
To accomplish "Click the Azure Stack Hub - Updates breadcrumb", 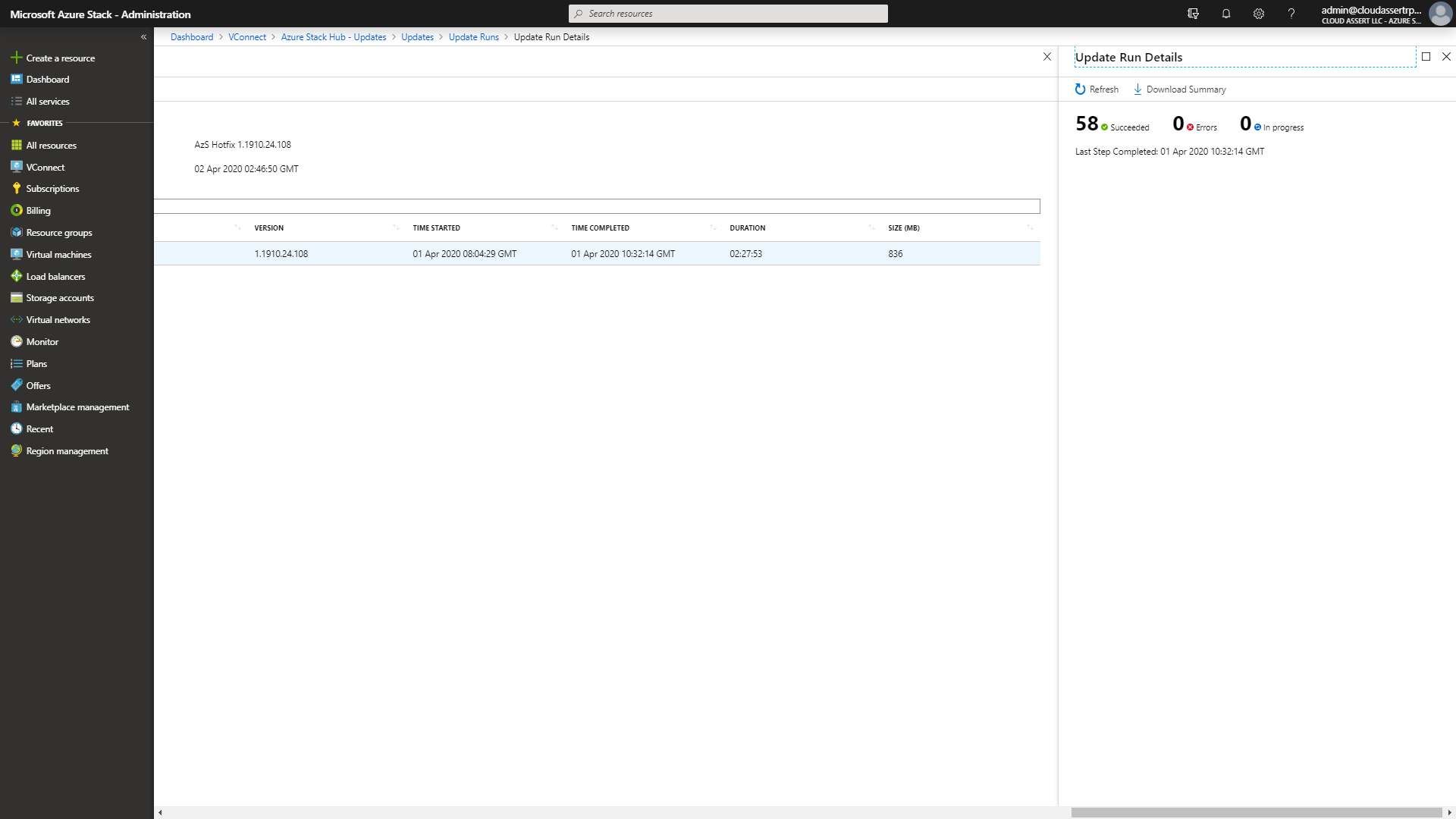I will tap(333, 37).
